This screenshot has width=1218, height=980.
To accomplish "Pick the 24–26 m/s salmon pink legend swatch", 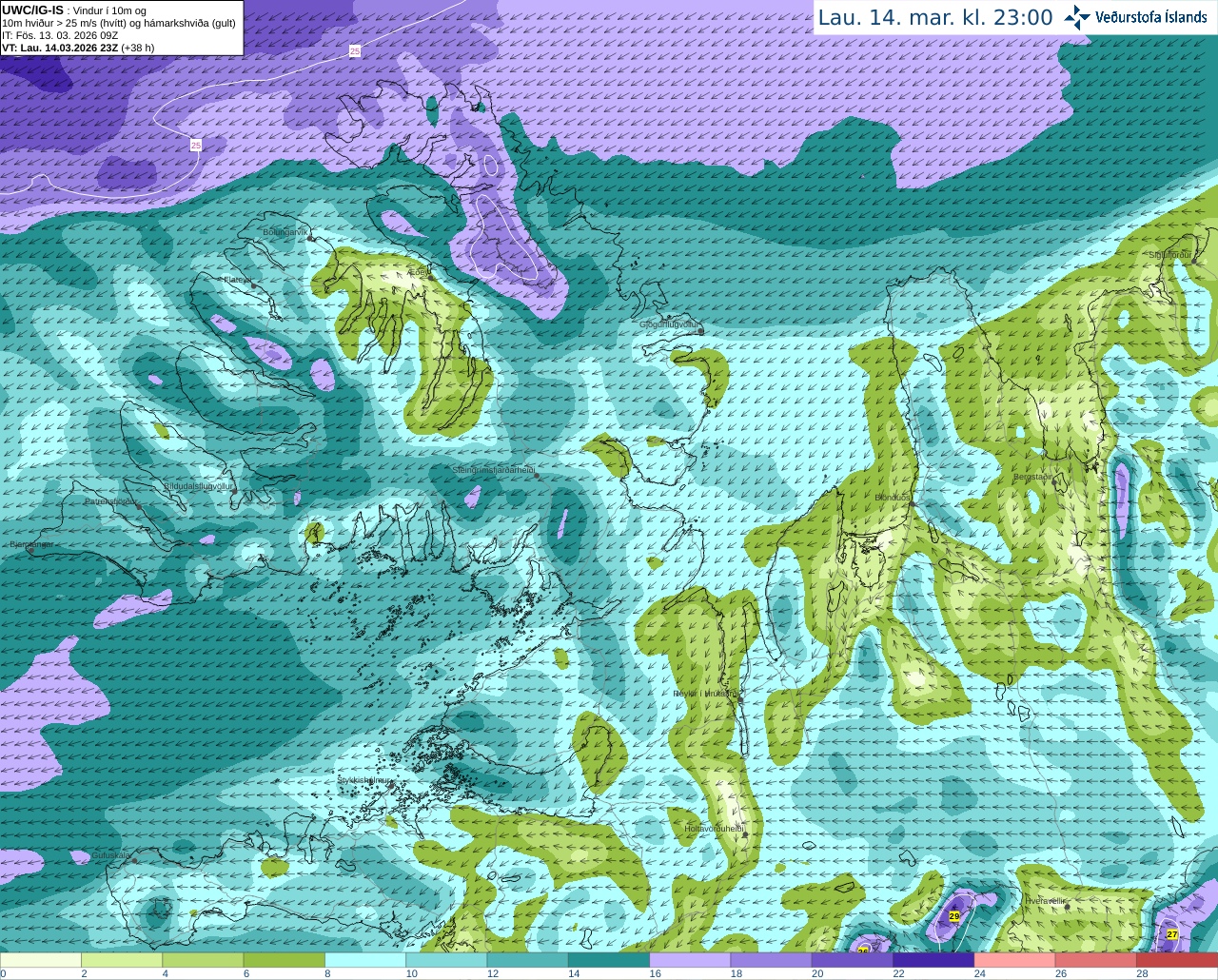I will tap(1015, 960).
